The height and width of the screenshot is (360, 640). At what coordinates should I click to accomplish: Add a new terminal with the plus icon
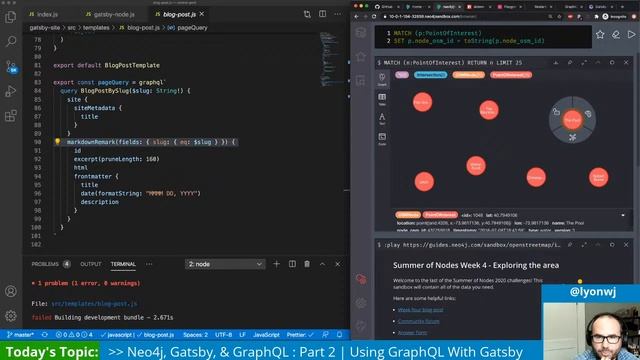276,264
